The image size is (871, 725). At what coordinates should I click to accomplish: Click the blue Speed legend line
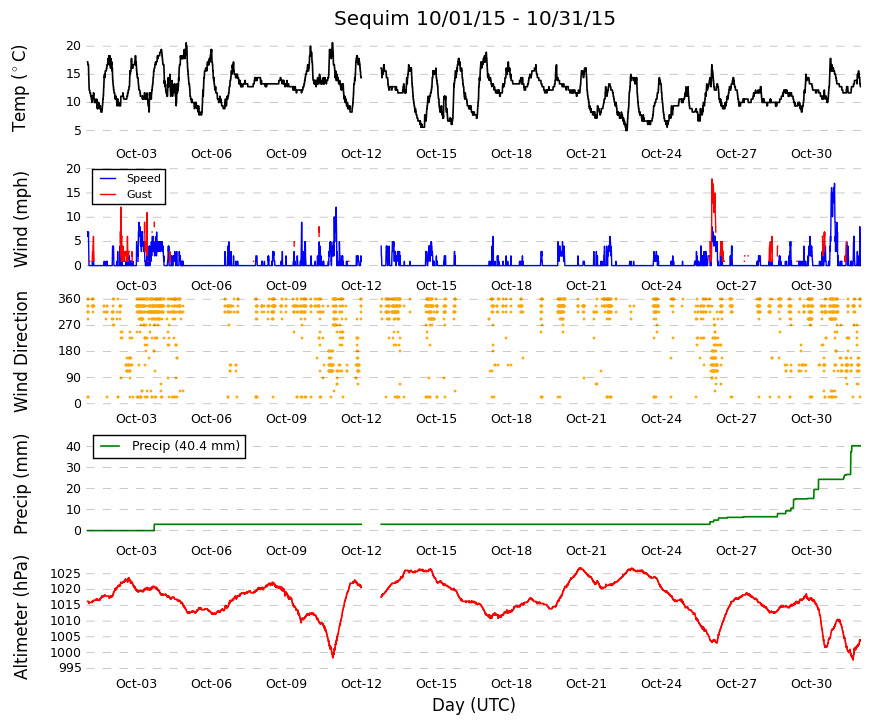point(108,178)
